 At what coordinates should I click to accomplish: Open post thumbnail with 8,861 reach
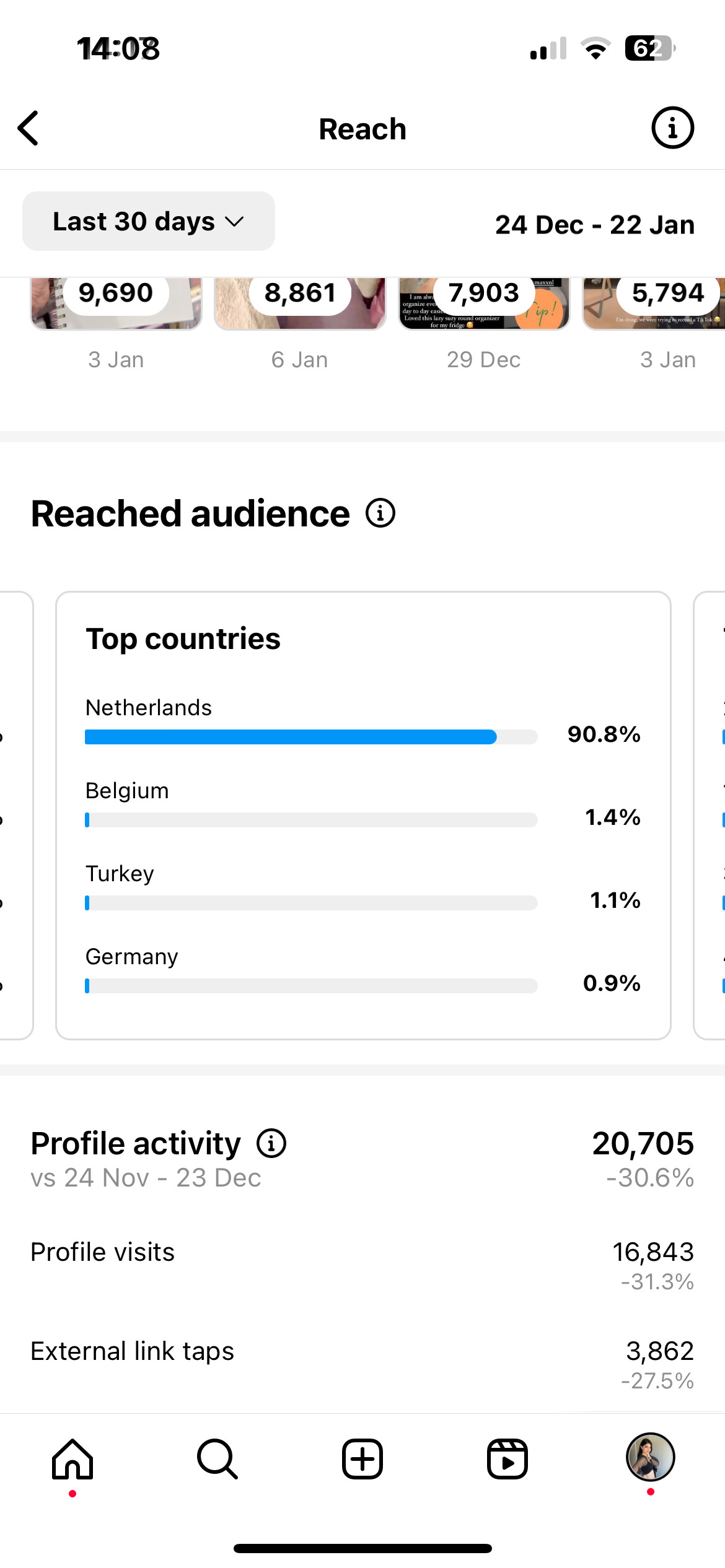(300, 303)
